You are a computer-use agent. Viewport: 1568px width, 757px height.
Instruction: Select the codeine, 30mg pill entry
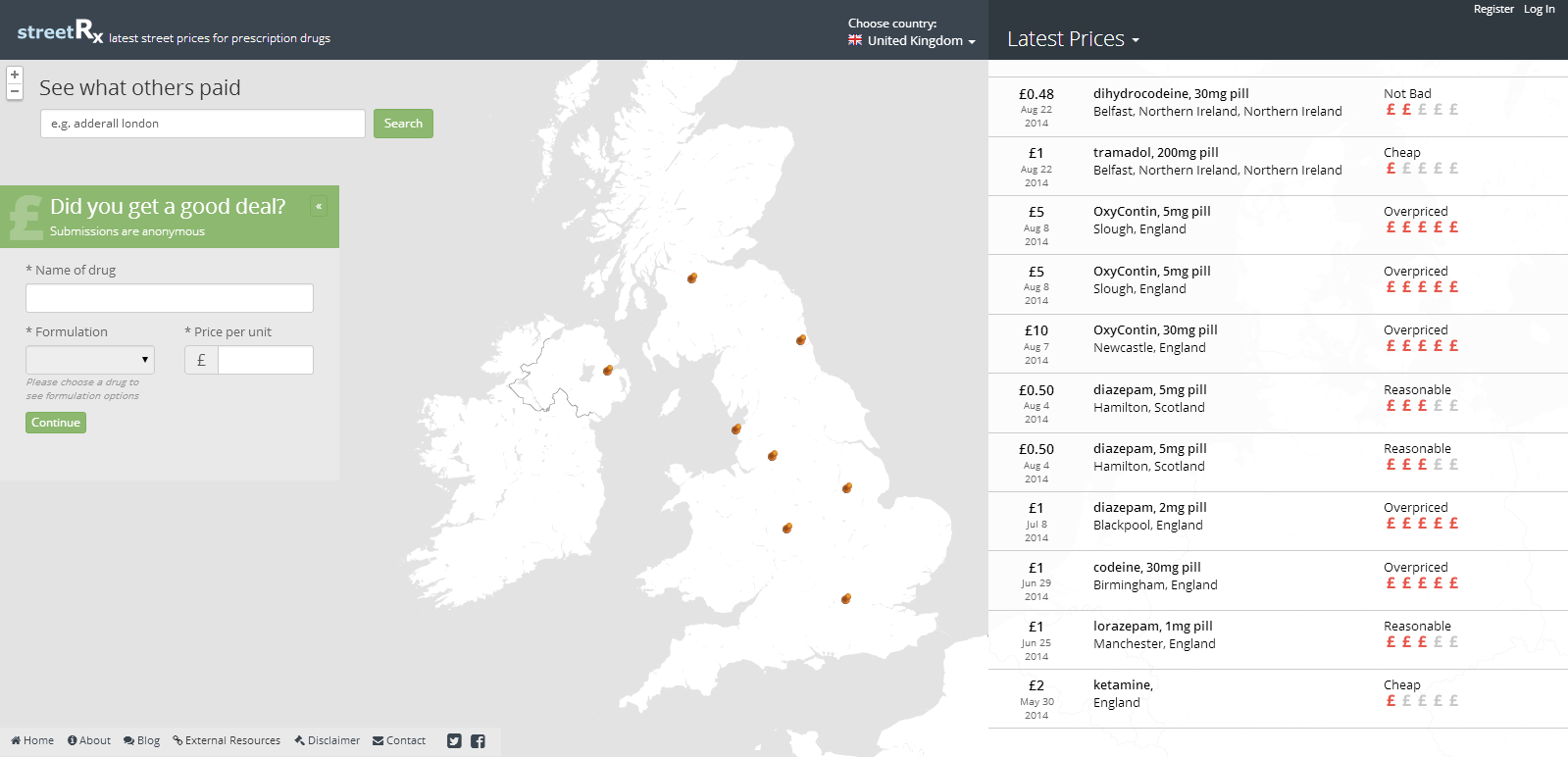pyautogui.click(x=1278, y=581)
